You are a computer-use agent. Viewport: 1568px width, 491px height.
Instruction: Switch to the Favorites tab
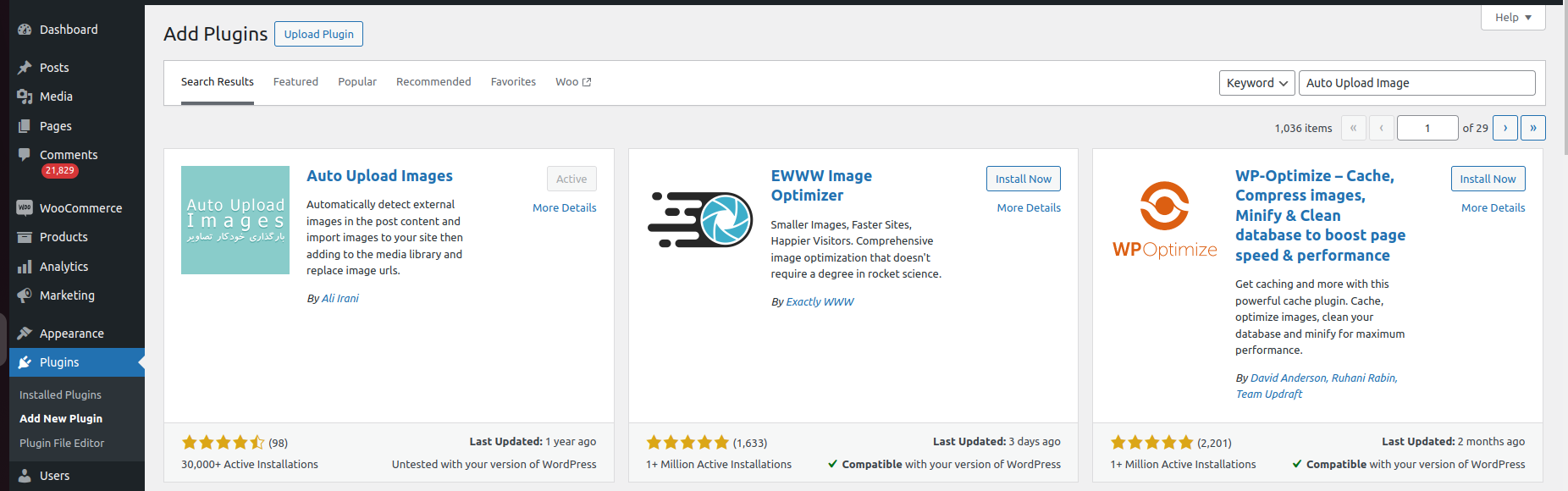[513, 82]
